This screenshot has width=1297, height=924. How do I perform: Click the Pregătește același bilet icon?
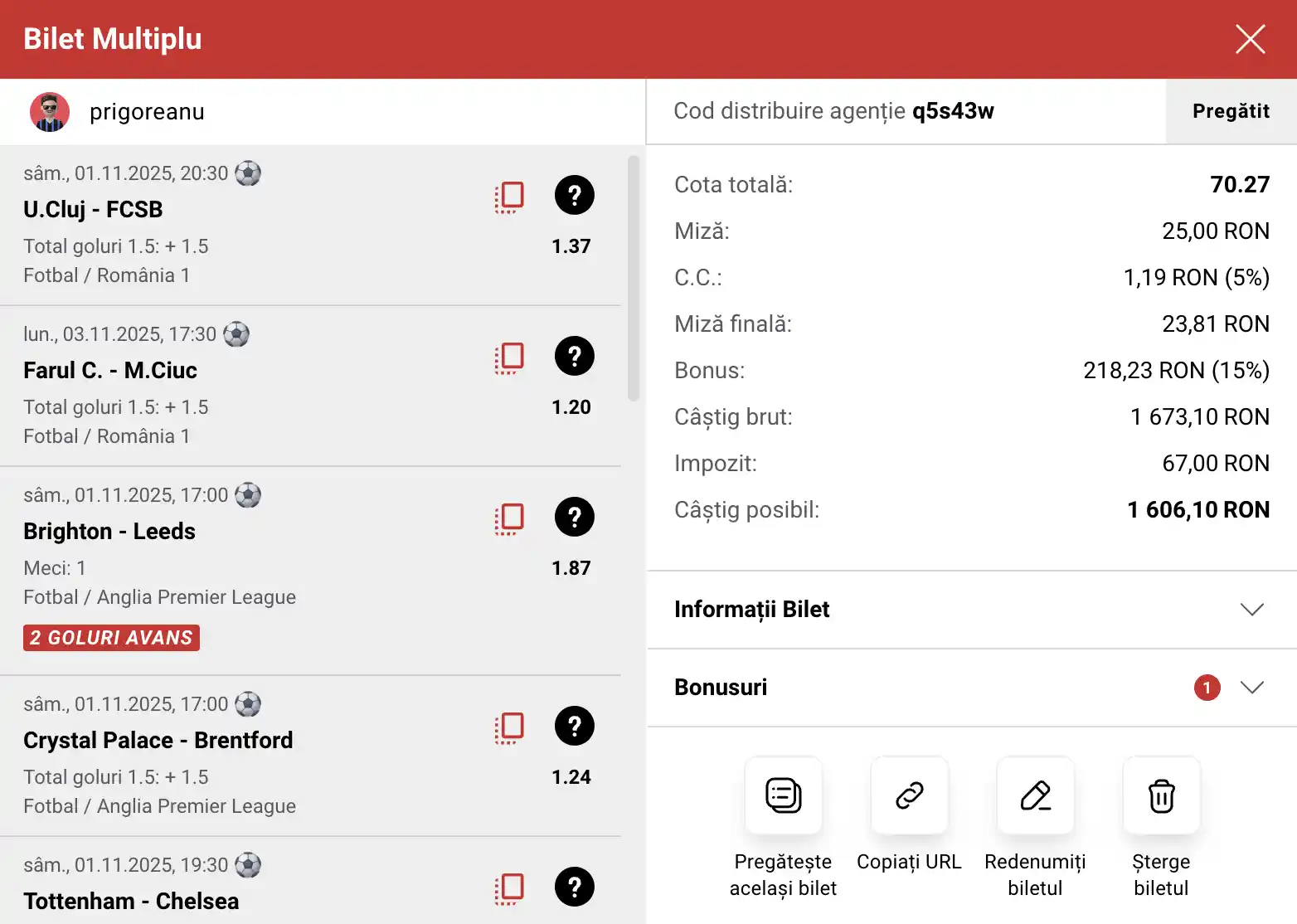(x=783, y=795)
